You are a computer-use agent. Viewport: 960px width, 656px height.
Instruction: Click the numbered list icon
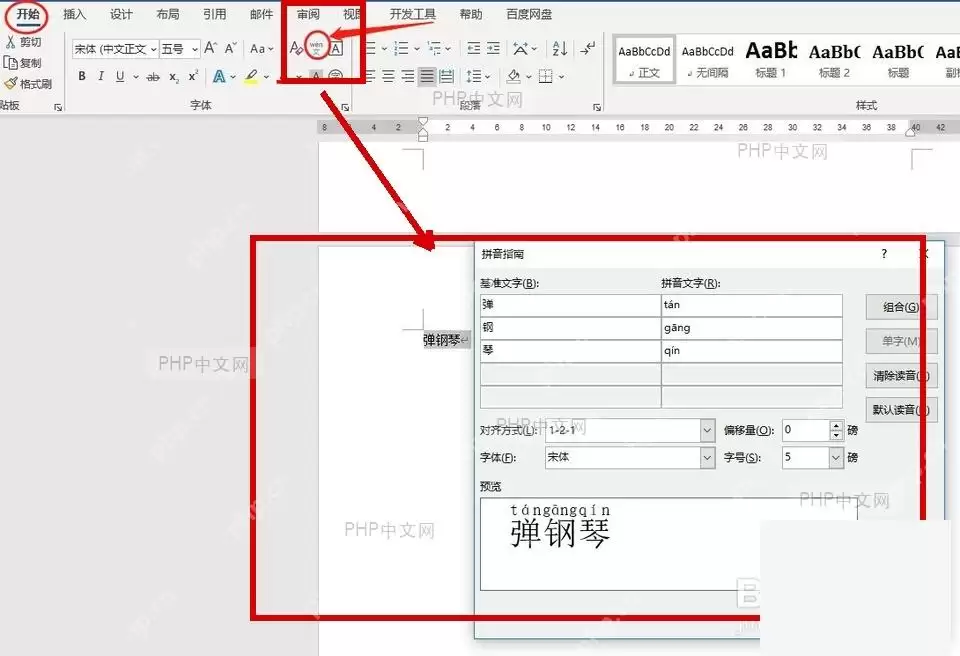(401, 48)
